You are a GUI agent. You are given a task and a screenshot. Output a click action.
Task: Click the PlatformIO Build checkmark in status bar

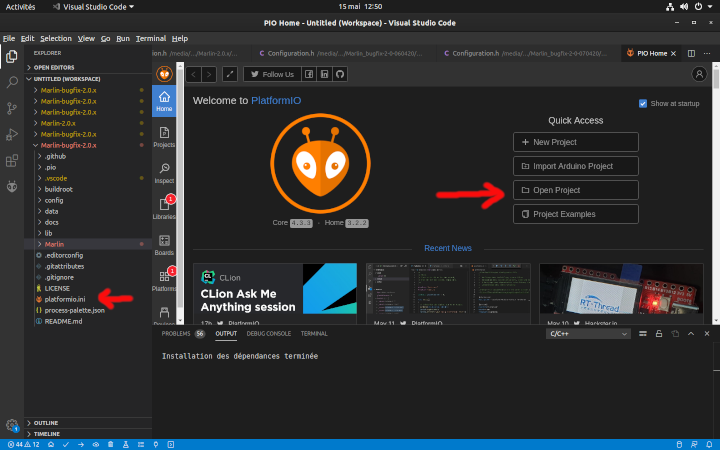click(x=66, y=444)
